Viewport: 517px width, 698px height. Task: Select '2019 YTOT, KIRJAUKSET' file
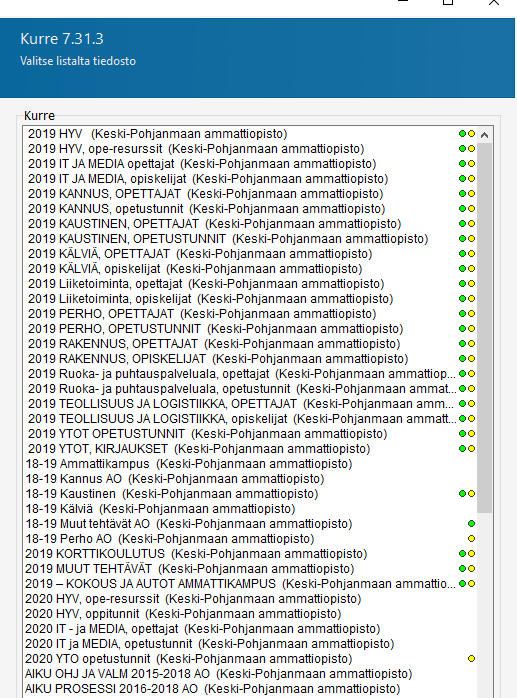(250, 448)
